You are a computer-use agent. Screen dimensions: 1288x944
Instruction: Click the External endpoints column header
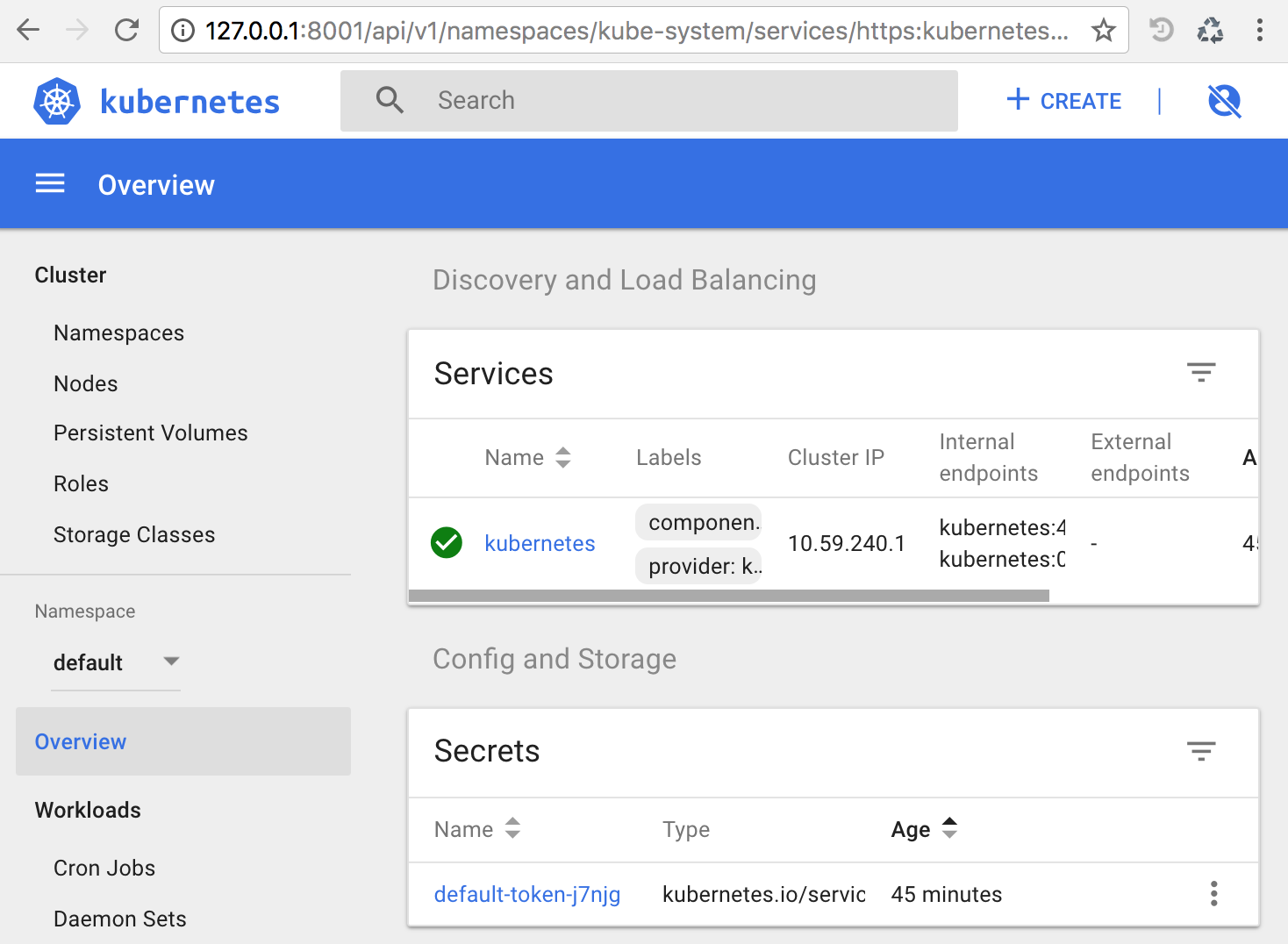1140,457
